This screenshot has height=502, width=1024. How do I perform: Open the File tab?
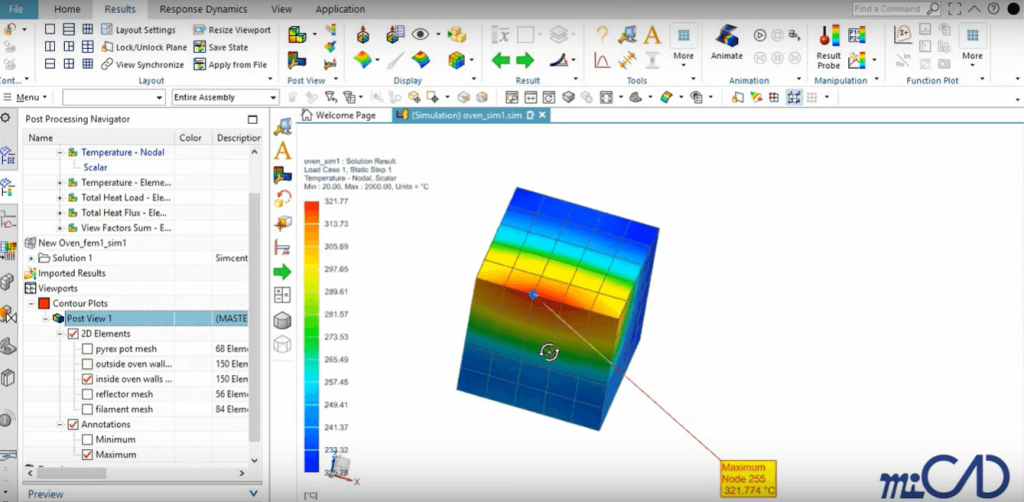coord(16,9)
